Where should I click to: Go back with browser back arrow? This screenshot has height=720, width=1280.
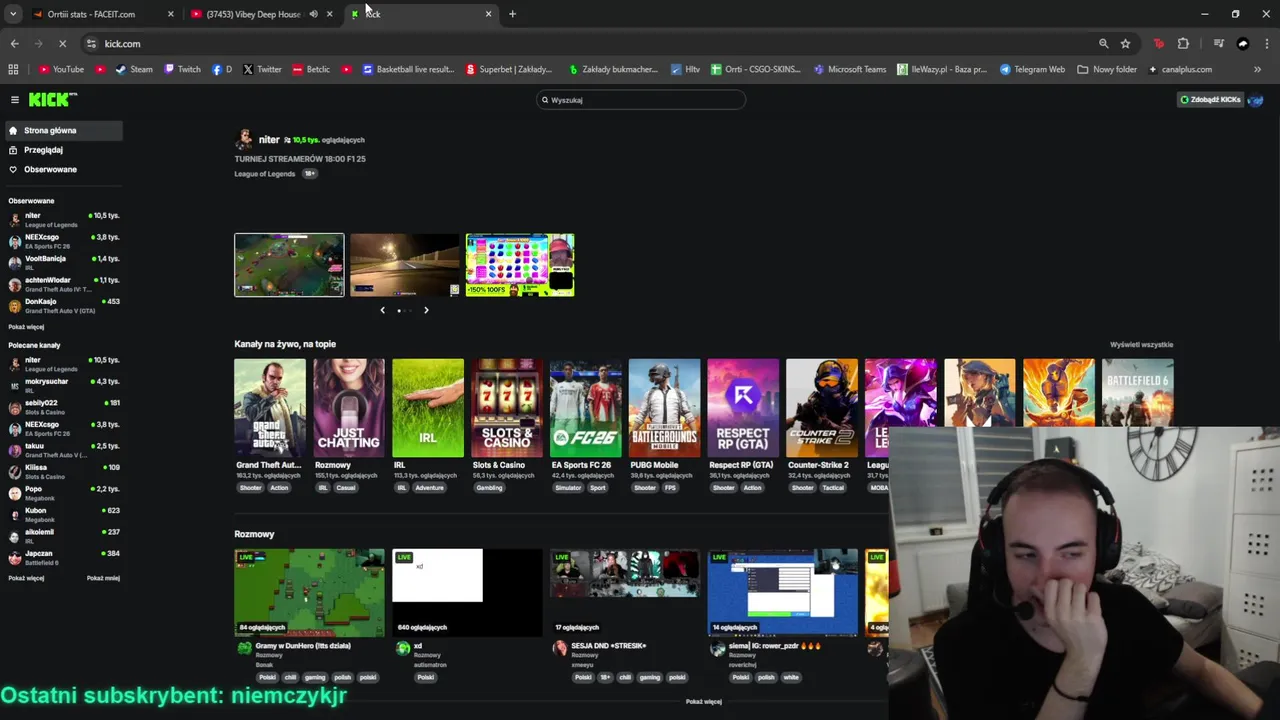(x=14, y=44)
